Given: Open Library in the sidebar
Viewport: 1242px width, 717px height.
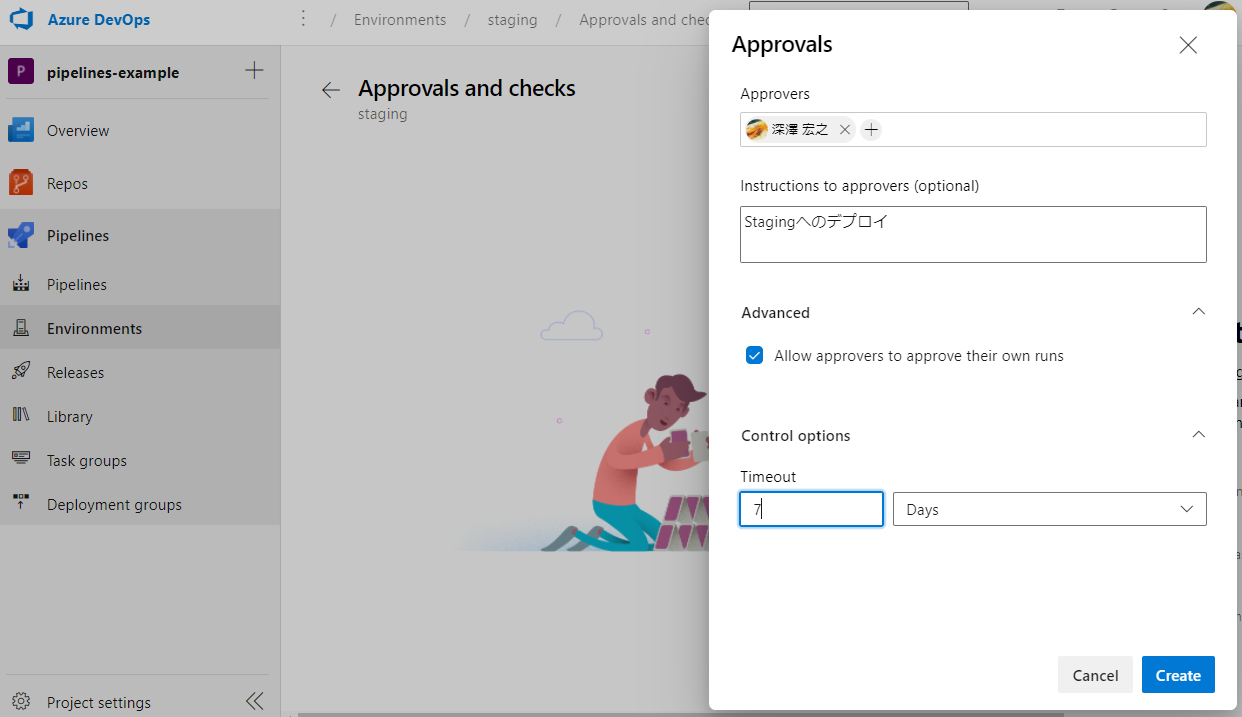Looking at the screenshot, I should (69, 416).
